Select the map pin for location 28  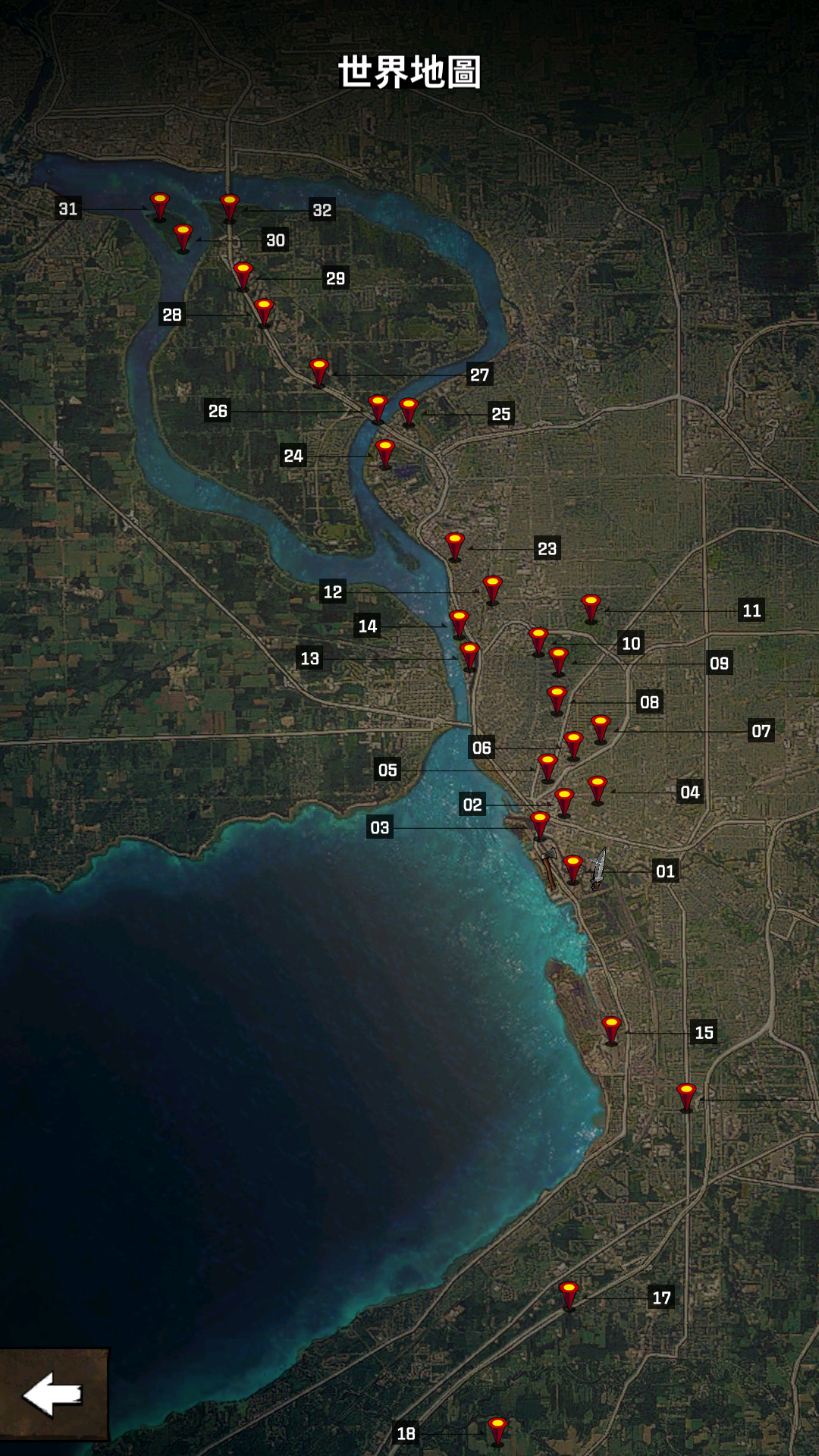coord(264,312)
